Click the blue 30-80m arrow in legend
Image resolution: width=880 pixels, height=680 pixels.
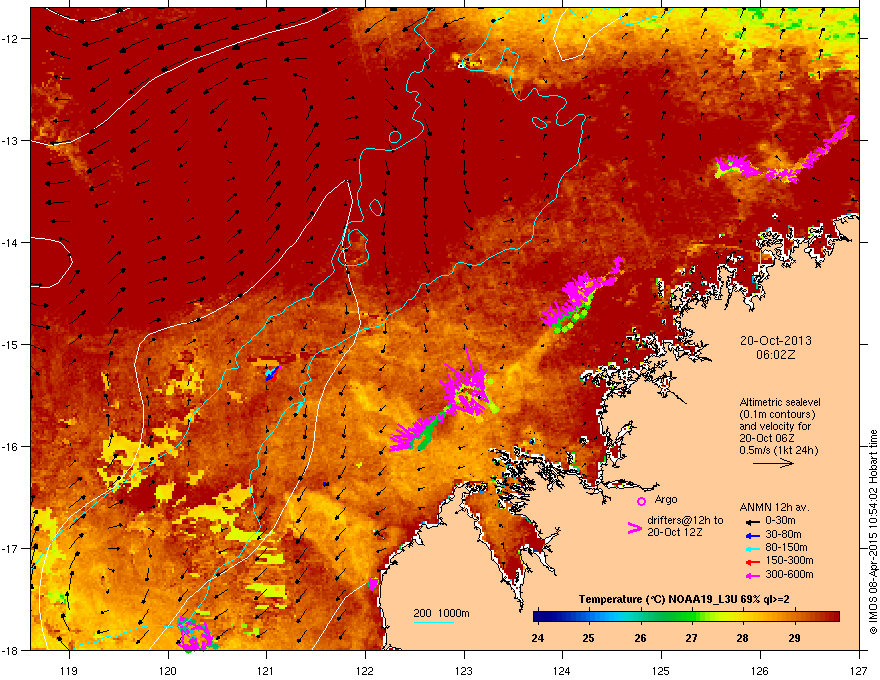point(753,535)
